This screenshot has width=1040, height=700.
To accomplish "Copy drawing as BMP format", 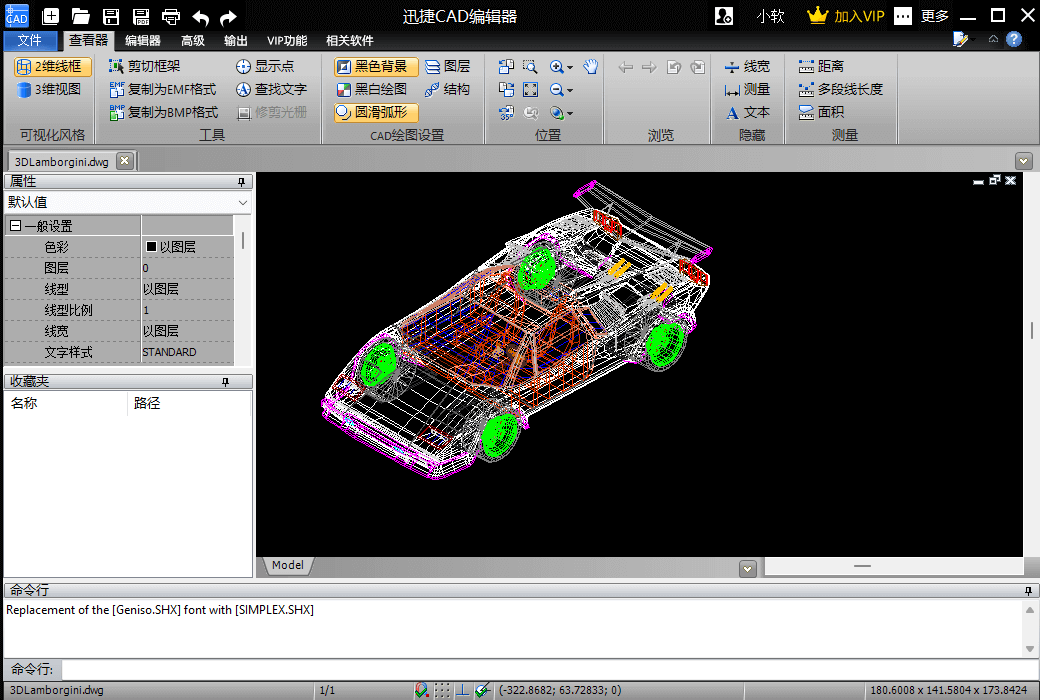I will (x=163, y=112).
